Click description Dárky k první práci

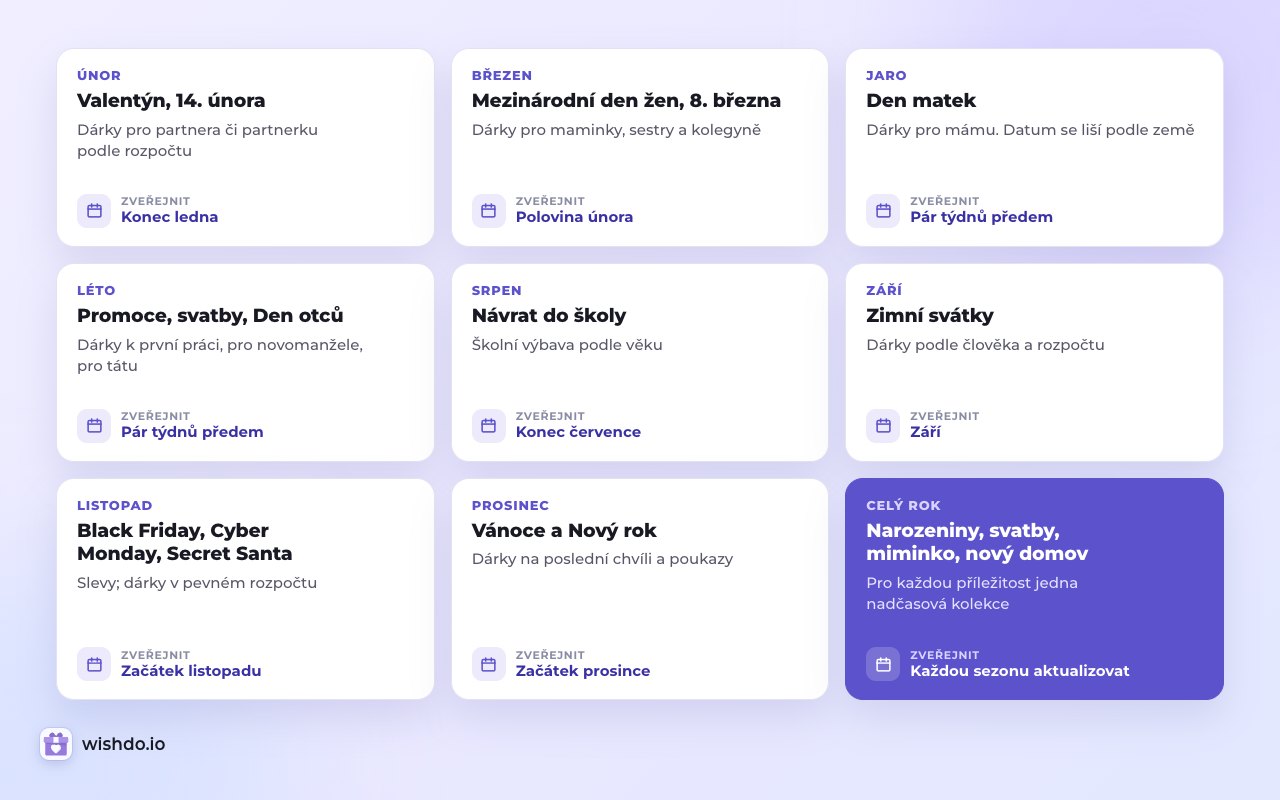pos(220,355)
